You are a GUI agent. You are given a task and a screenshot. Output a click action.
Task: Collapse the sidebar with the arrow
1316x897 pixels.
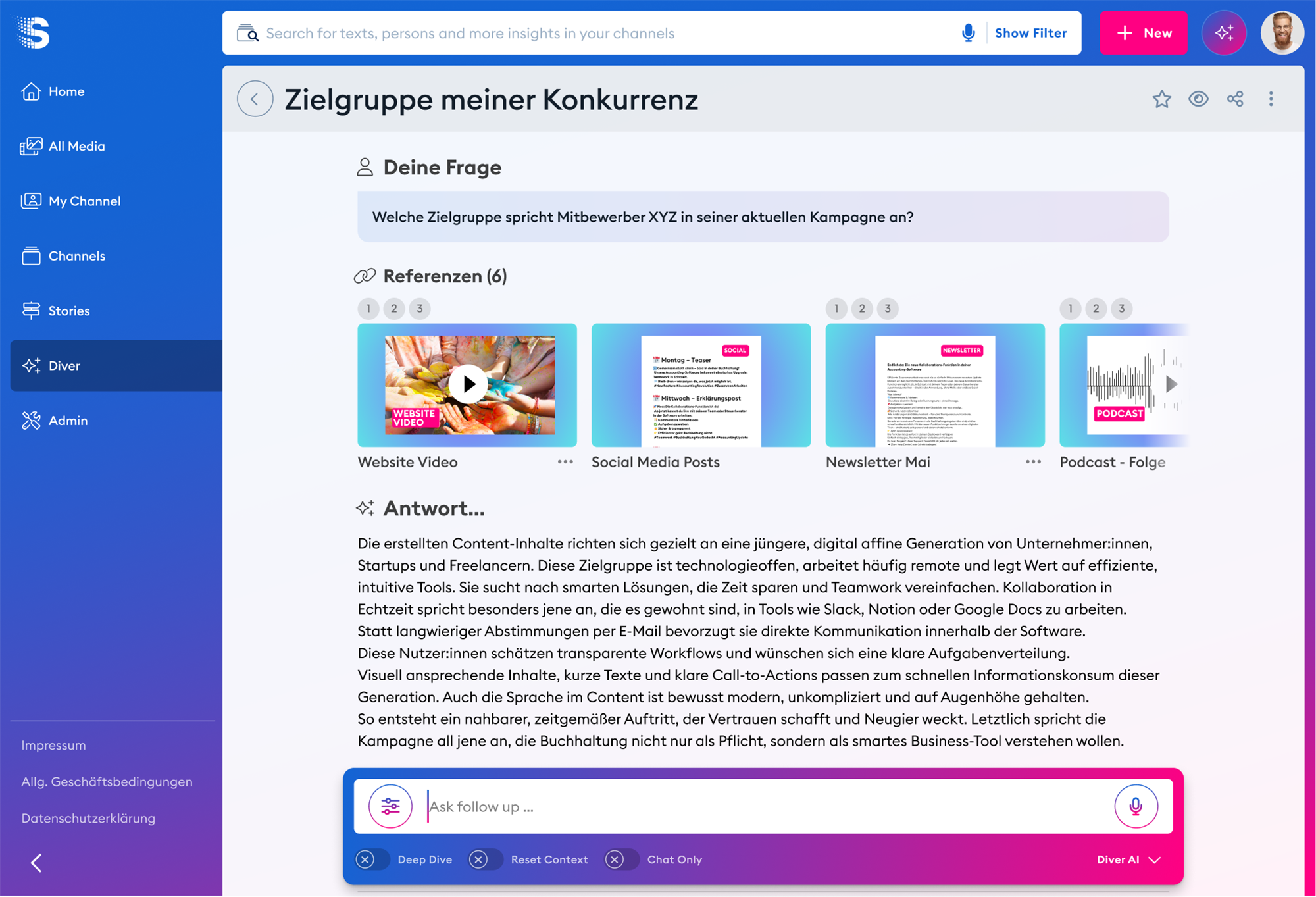(36, 863)
